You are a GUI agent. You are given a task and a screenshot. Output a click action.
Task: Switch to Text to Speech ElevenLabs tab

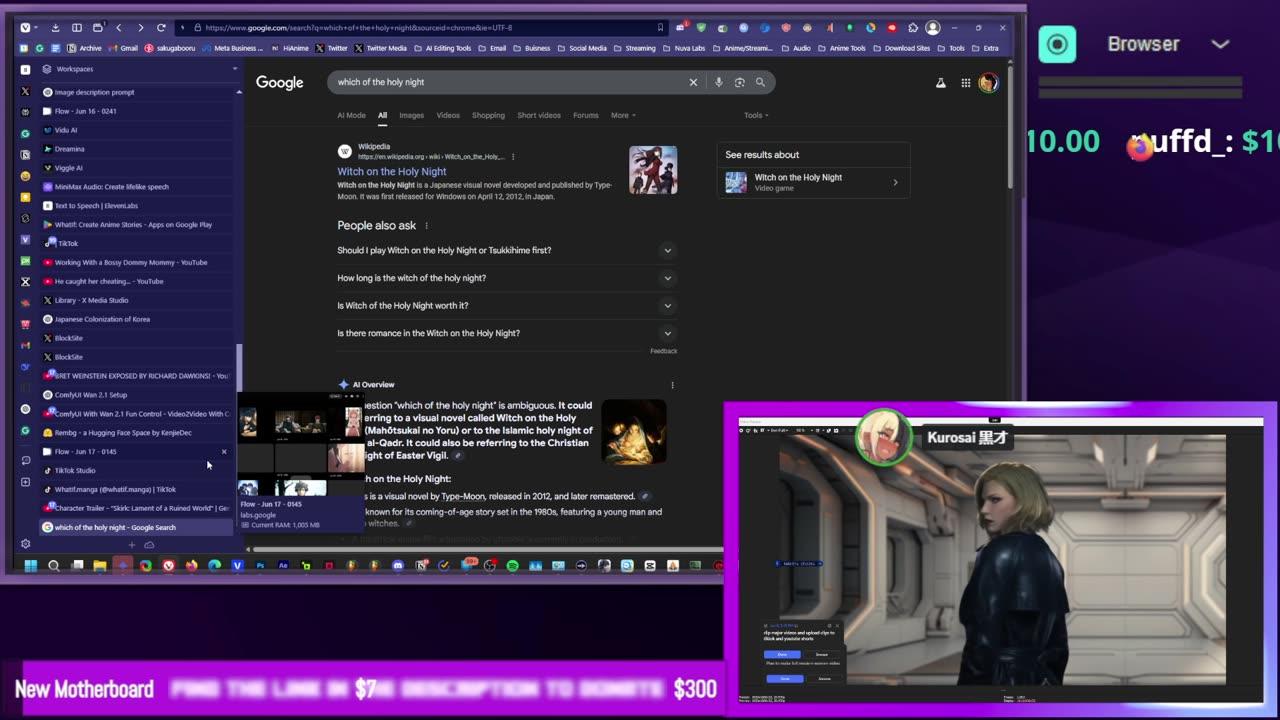[x=135, y=206]
